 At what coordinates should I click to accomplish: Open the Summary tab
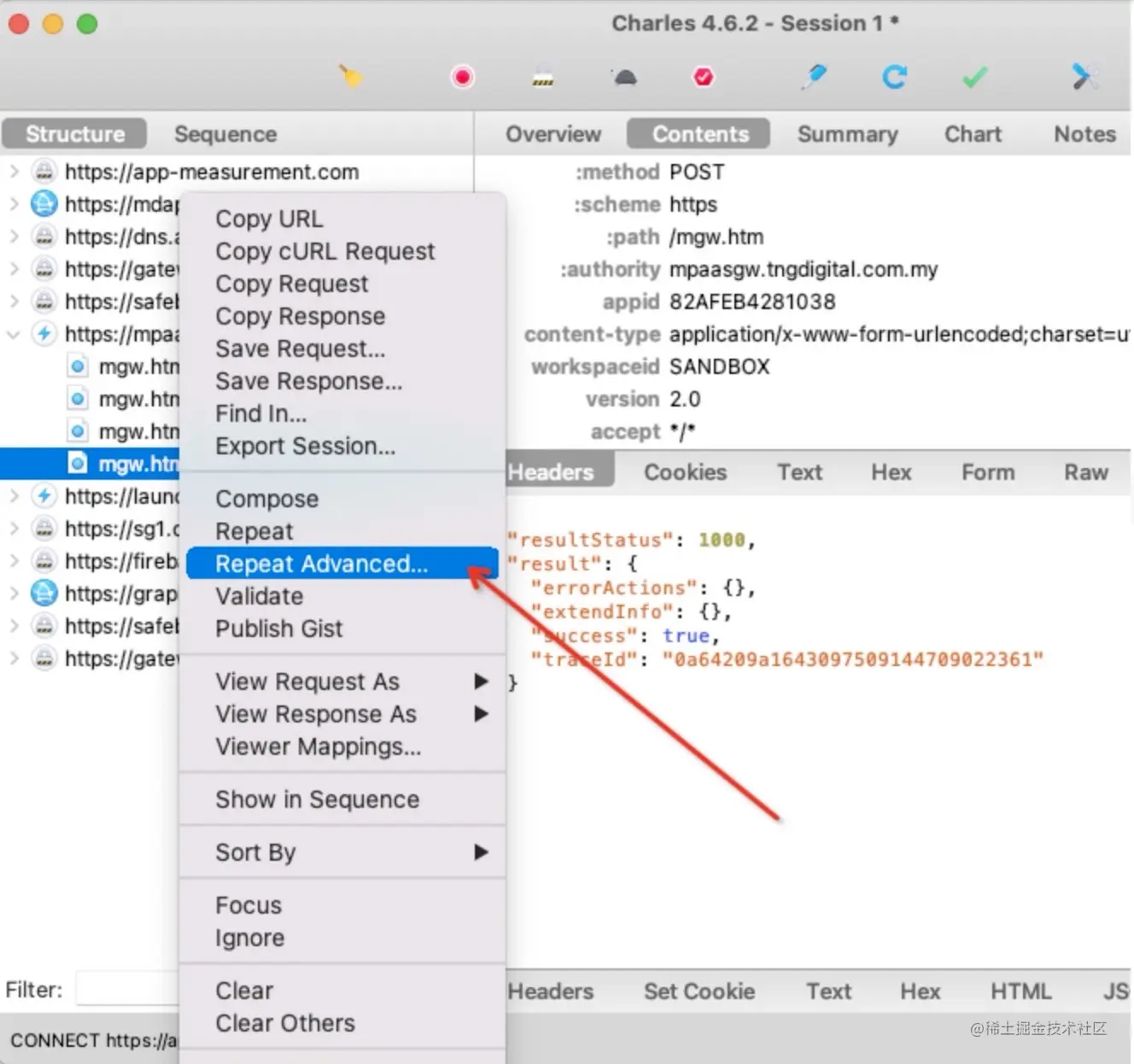click(847, 134)
